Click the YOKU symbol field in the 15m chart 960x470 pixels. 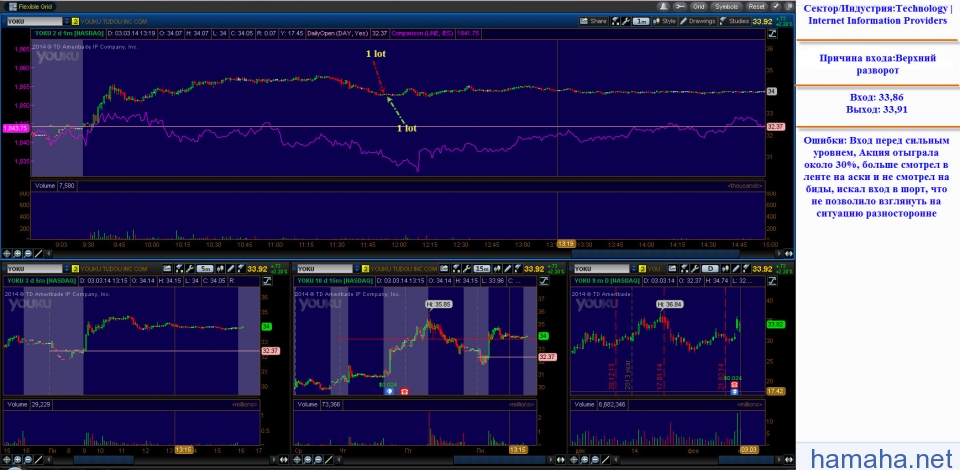click(325, 269)
